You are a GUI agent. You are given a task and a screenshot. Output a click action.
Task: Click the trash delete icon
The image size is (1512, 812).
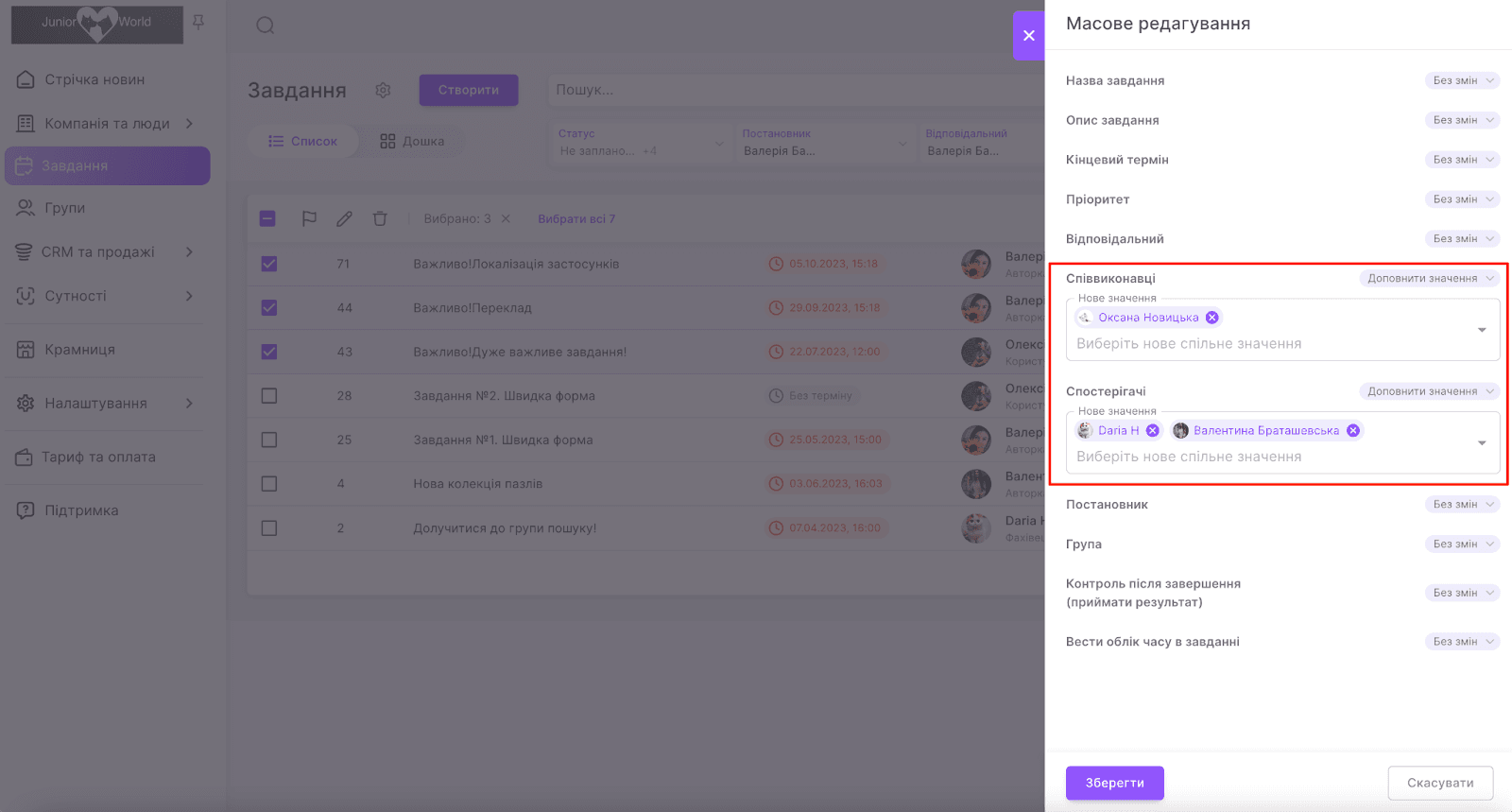pos(380,218)
